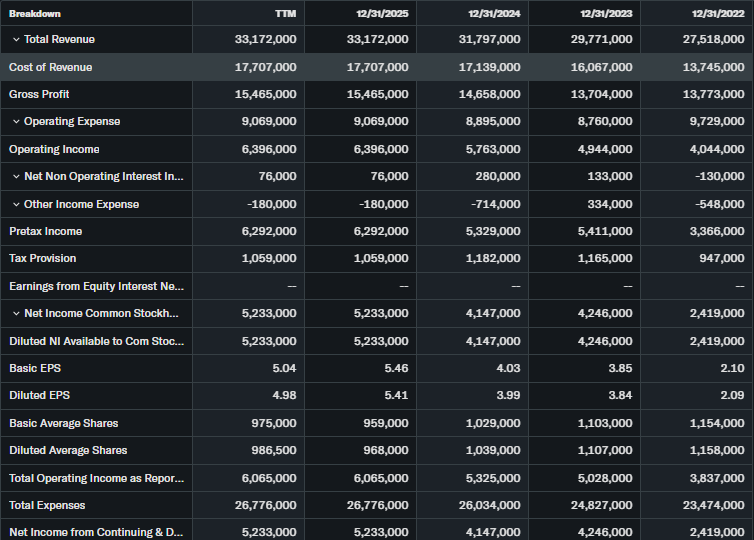This screenshot has height=540, width=754.
Task: Click the 12/31/2023 column header
Action: pos(605,13)
